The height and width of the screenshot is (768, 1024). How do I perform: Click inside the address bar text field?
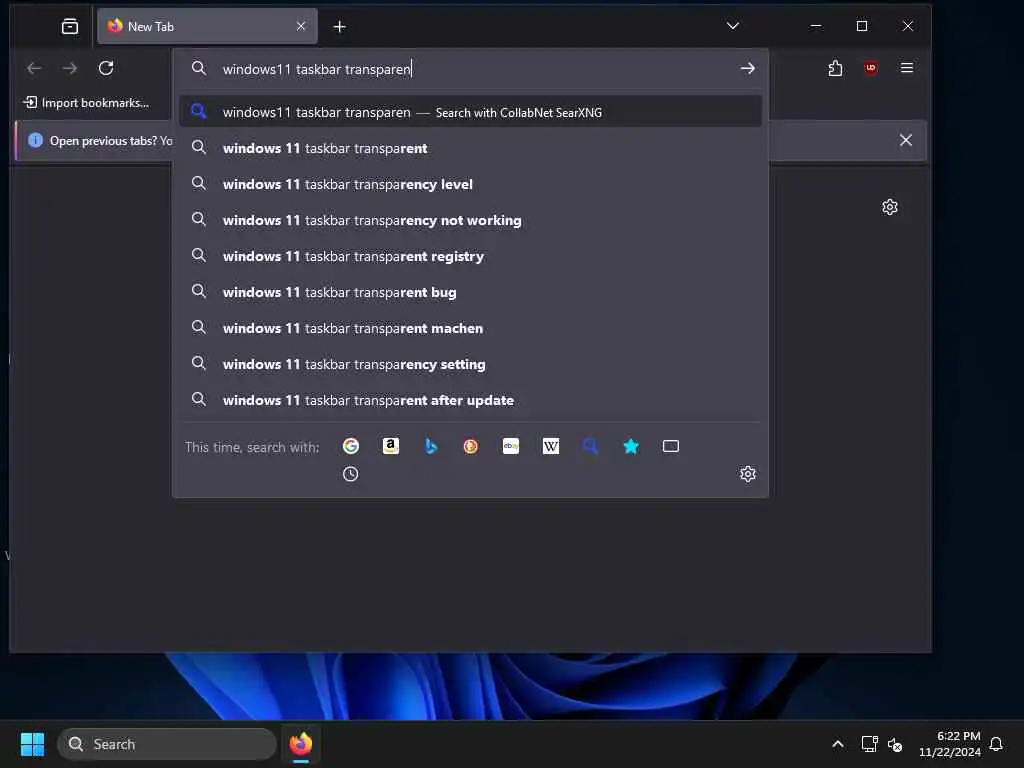coord(475,69)
